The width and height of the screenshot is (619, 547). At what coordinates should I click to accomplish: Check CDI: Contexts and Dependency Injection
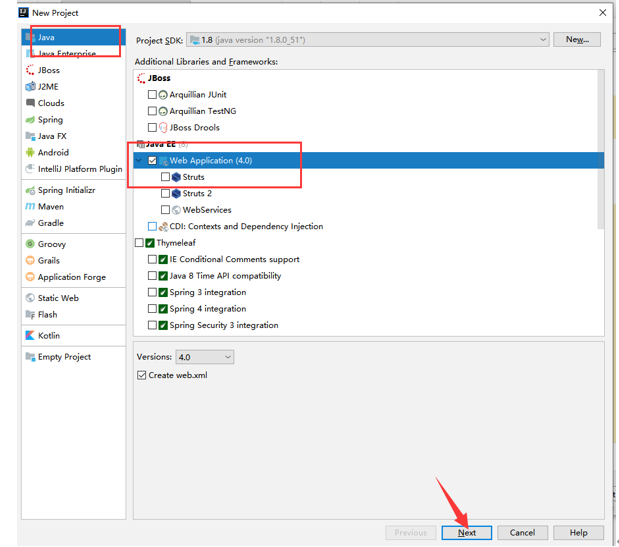pos(152,227)
